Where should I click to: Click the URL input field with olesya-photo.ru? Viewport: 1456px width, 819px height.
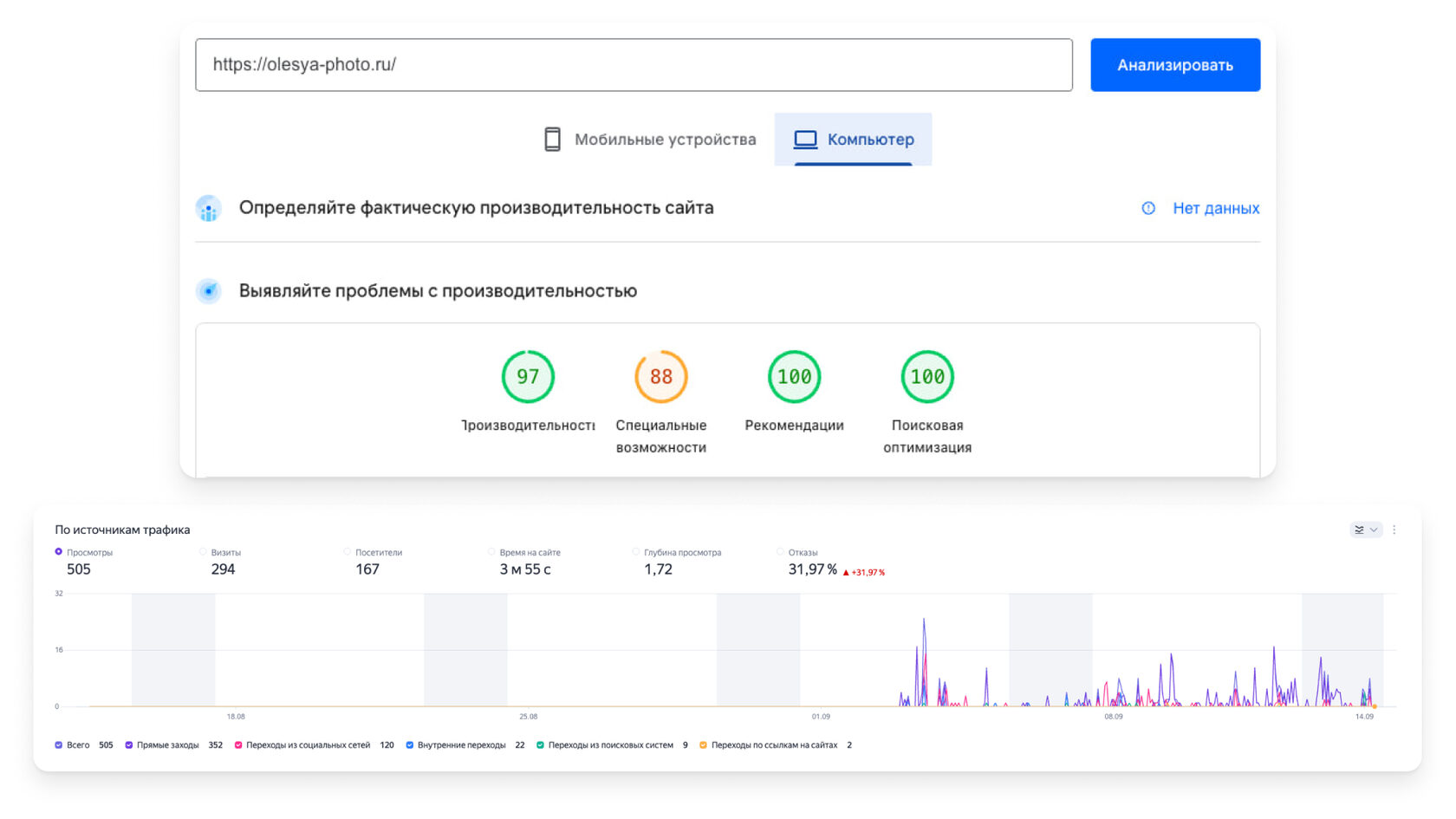pos(634,65)
